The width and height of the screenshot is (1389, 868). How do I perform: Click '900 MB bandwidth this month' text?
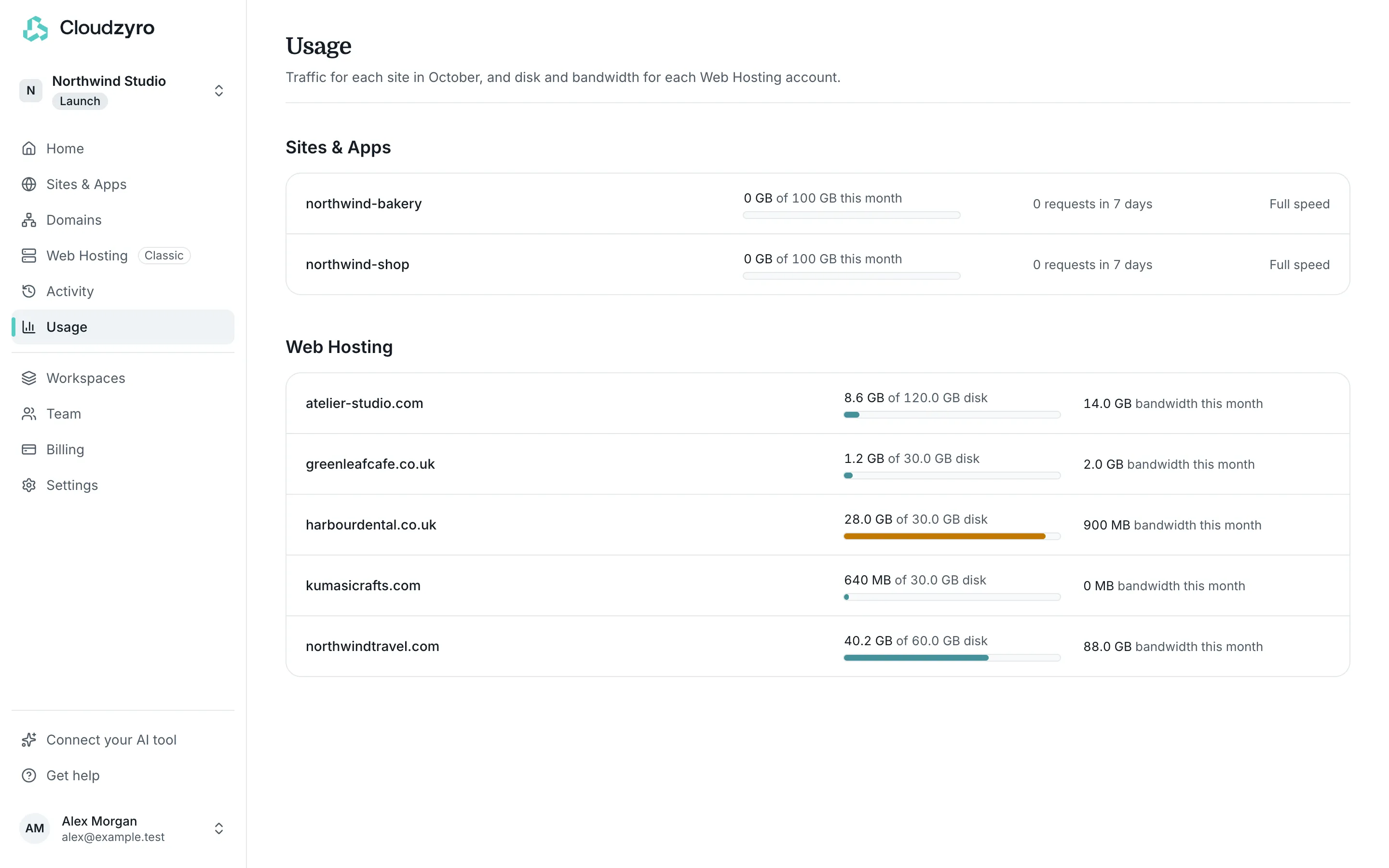coord(1172,525)
